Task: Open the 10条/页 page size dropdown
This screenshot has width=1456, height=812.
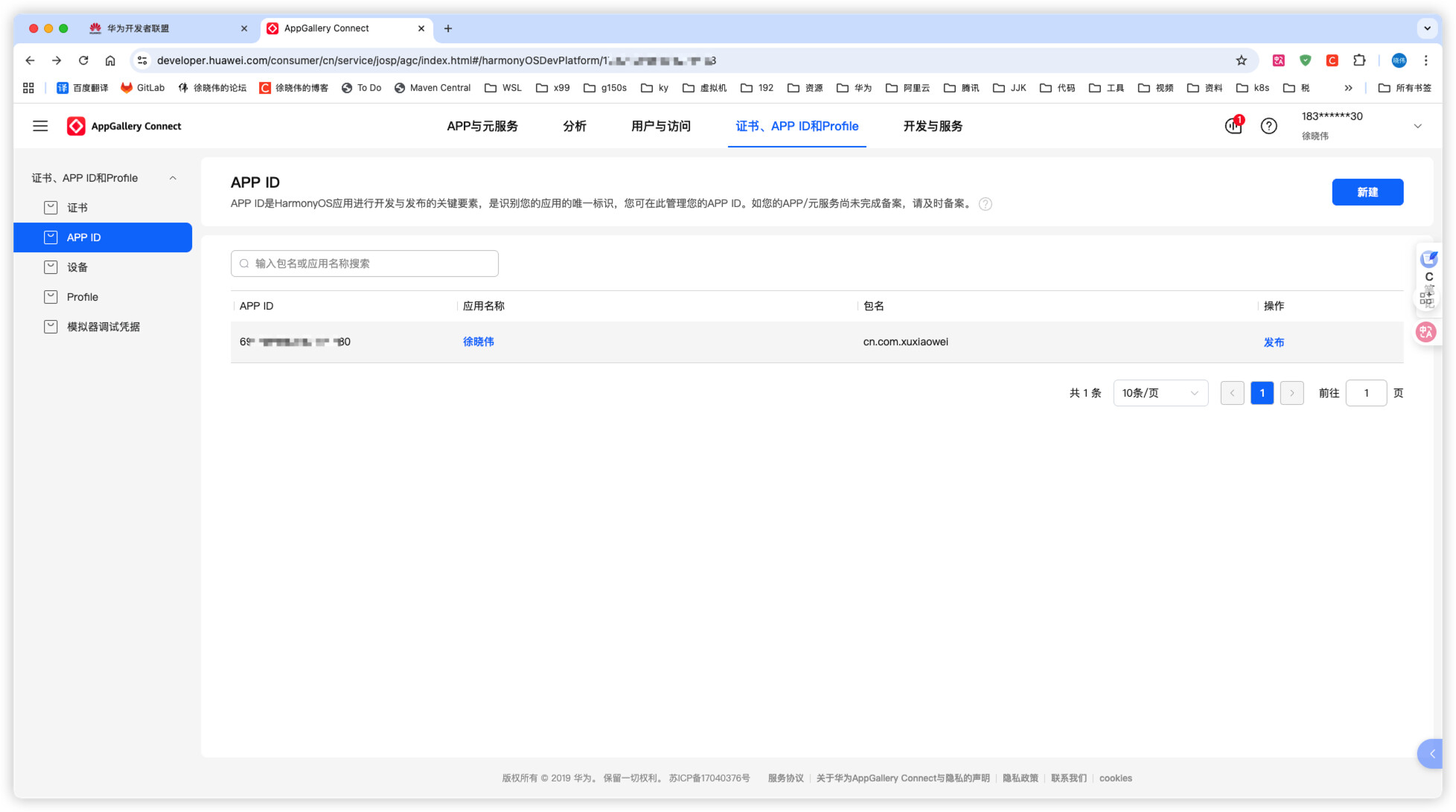Action: click(x=1160, y=393)
